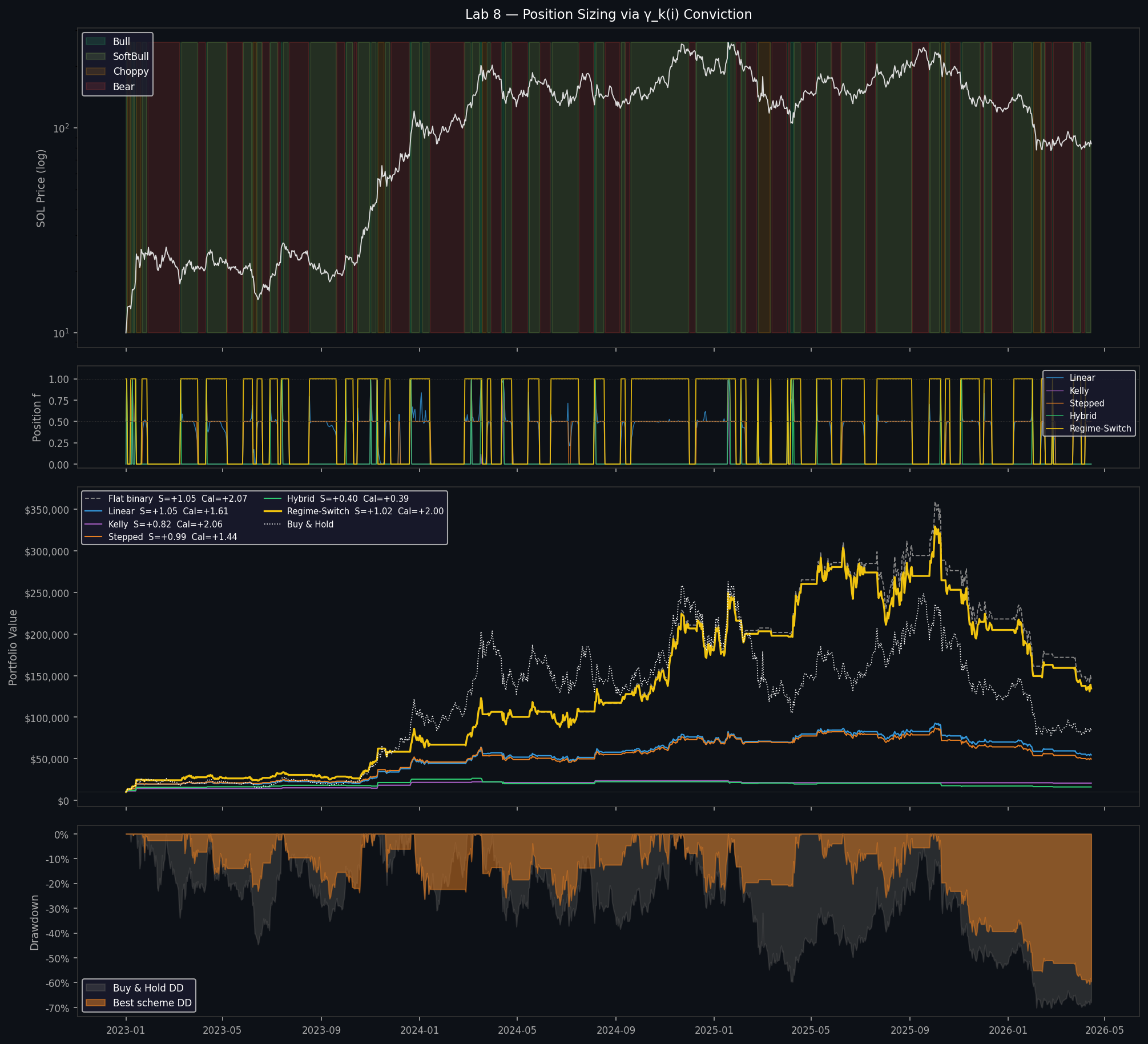Click the Bull legend color swatch
This screenshot has height=1044, width=1148.
95,42
